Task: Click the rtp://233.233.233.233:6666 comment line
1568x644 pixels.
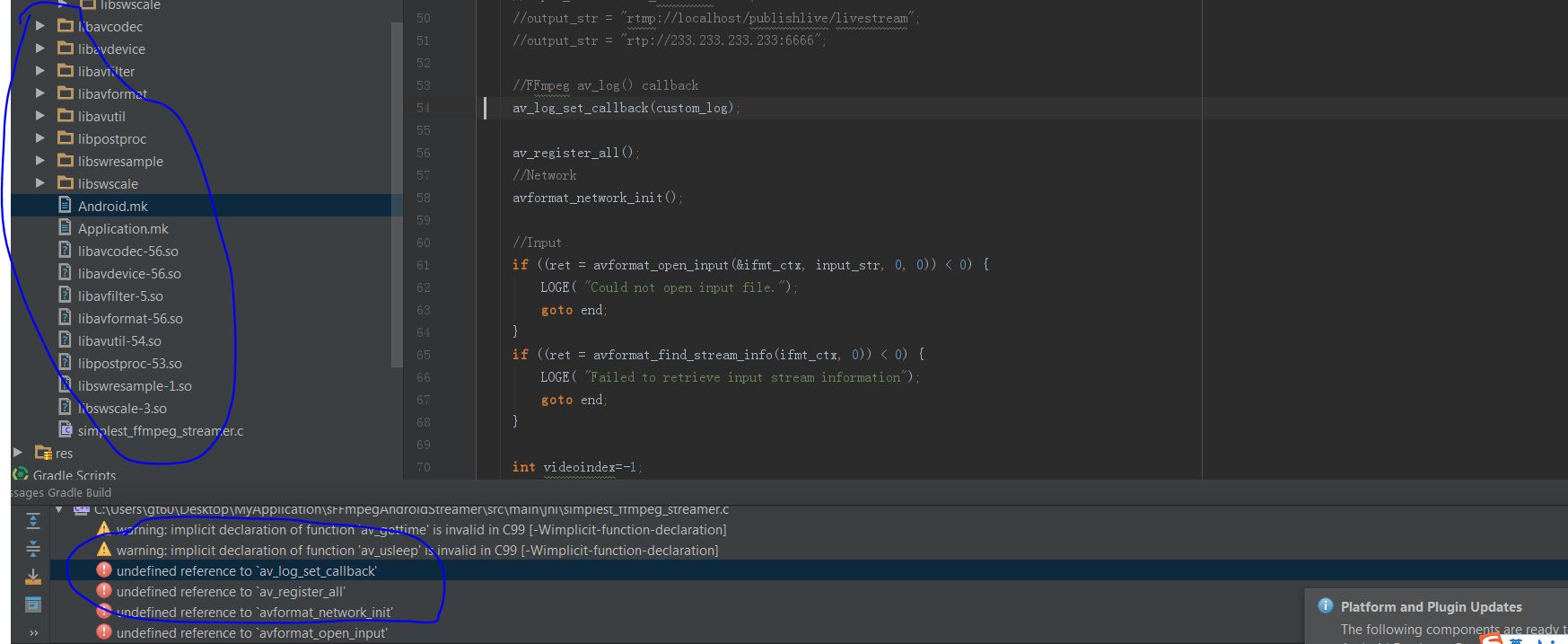Action: [670, 40]
